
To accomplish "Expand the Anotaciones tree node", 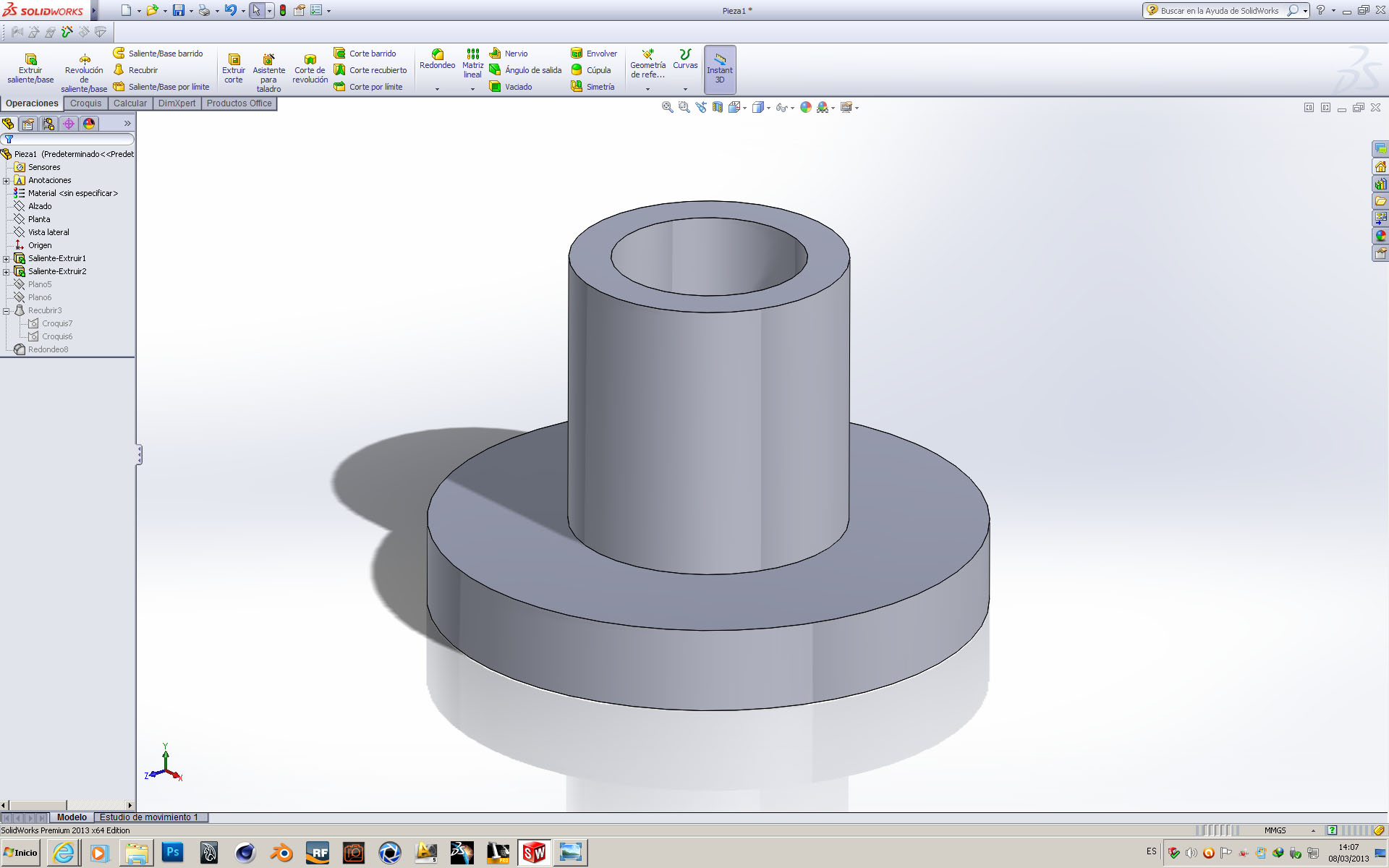I will coord(7,180).
